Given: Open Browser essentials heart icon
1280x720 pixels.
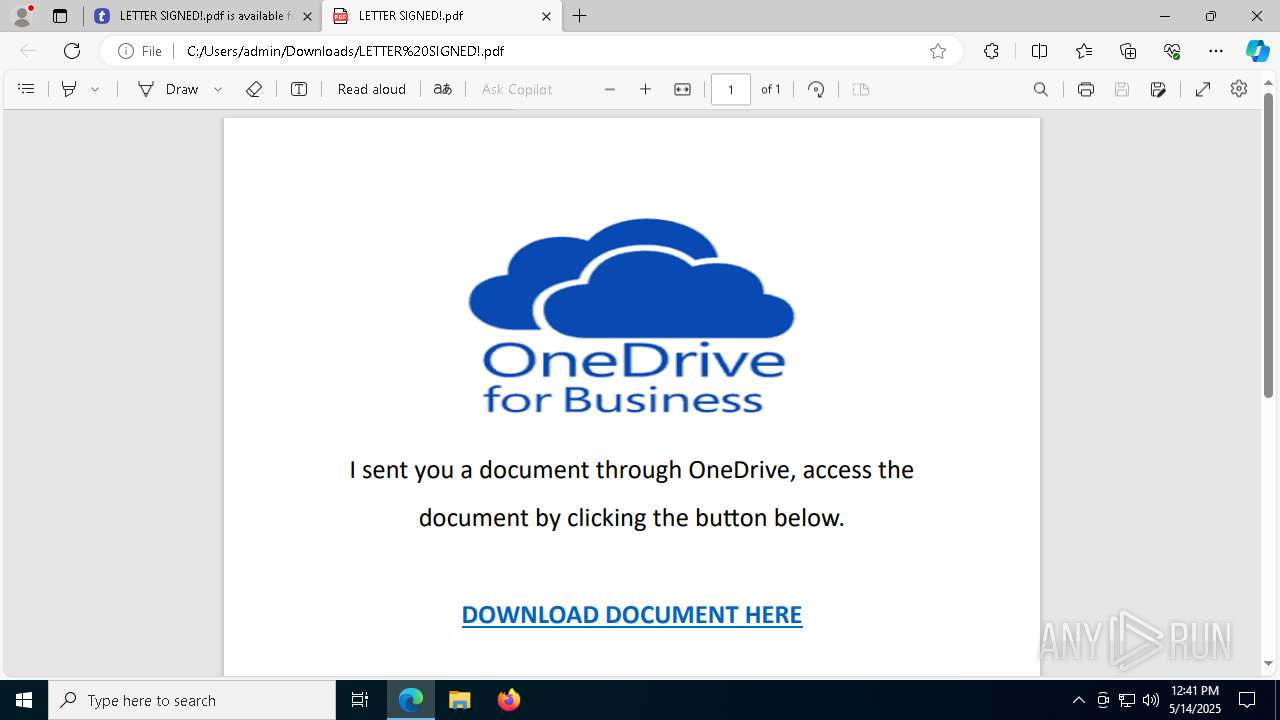Looking at the screenshot, I should tap(1172, 51).
